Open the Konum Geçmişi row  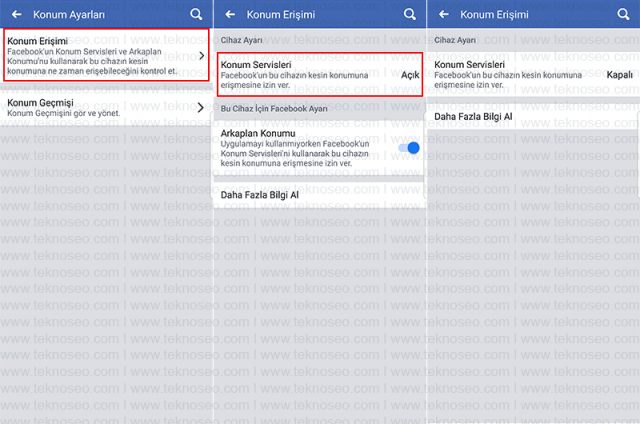pyautogui.click(x=106, y=108)
